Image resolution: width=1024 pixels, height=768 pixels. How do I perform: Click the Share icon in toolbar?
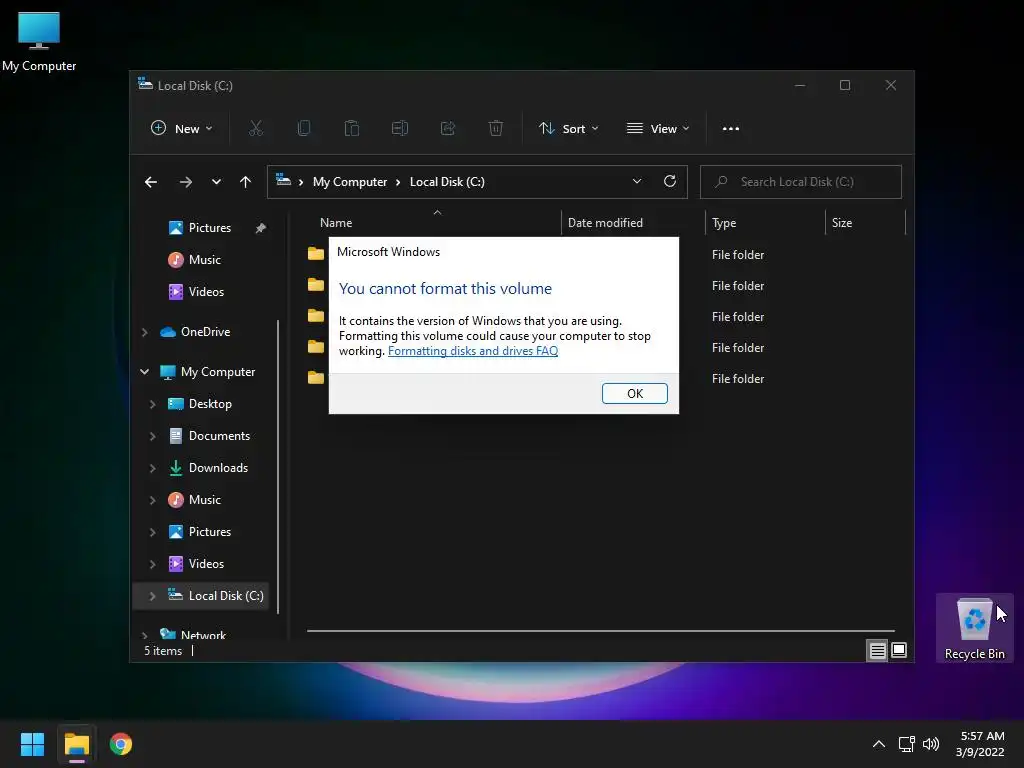[447, 129]
